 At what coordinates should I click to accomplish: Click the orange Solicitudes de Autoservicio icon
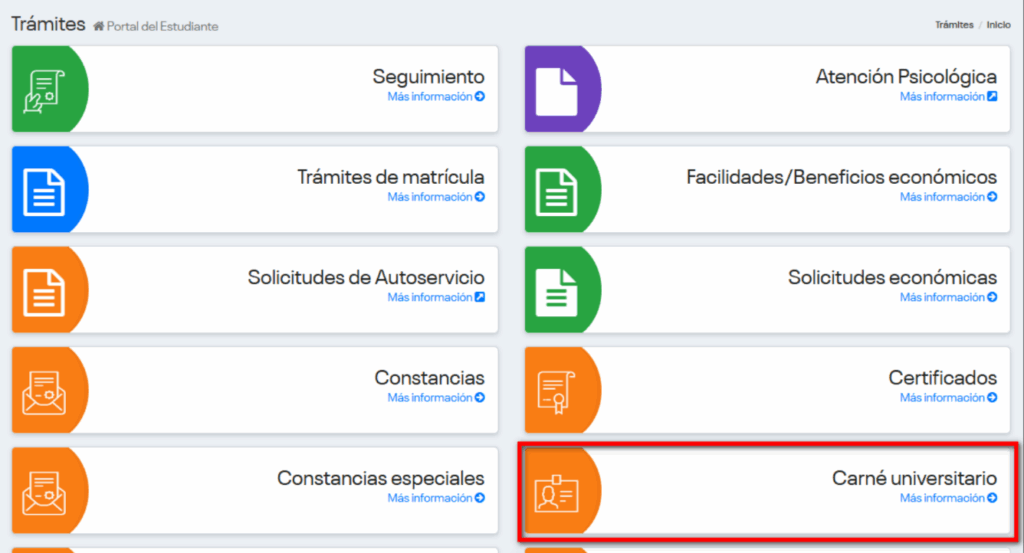click(x=44, y=289)
